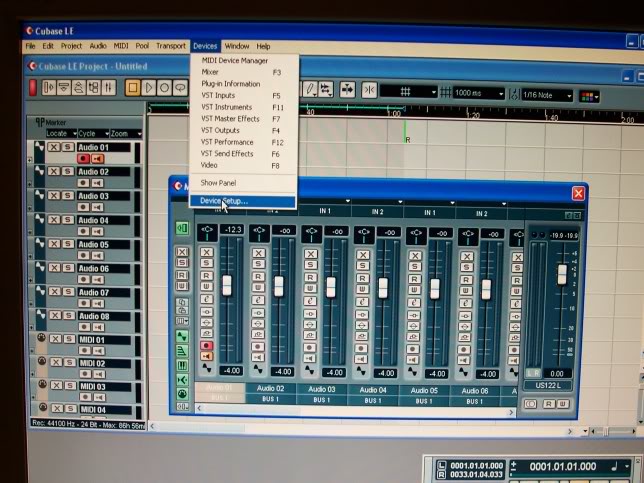The height and width of the screenshot is (483, 644).
Task: Click Device Setup... in Devices menu
Action: (242, 201)
